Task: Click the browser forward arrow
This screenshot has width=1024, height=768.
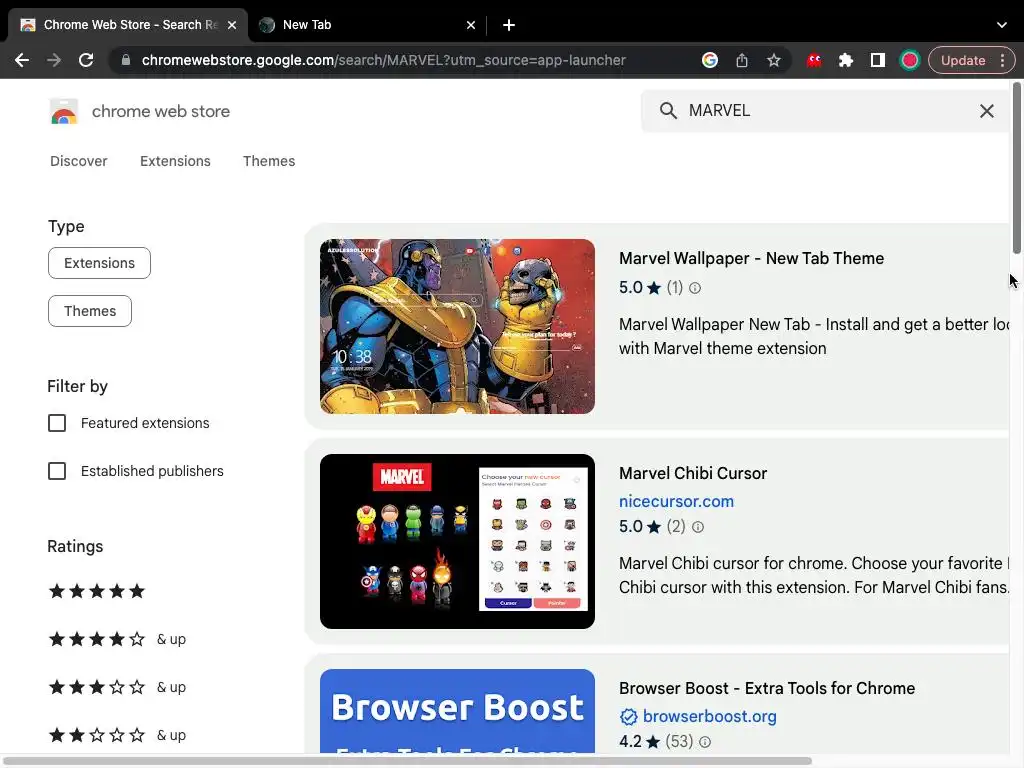Action: click(x=54, y=60)
